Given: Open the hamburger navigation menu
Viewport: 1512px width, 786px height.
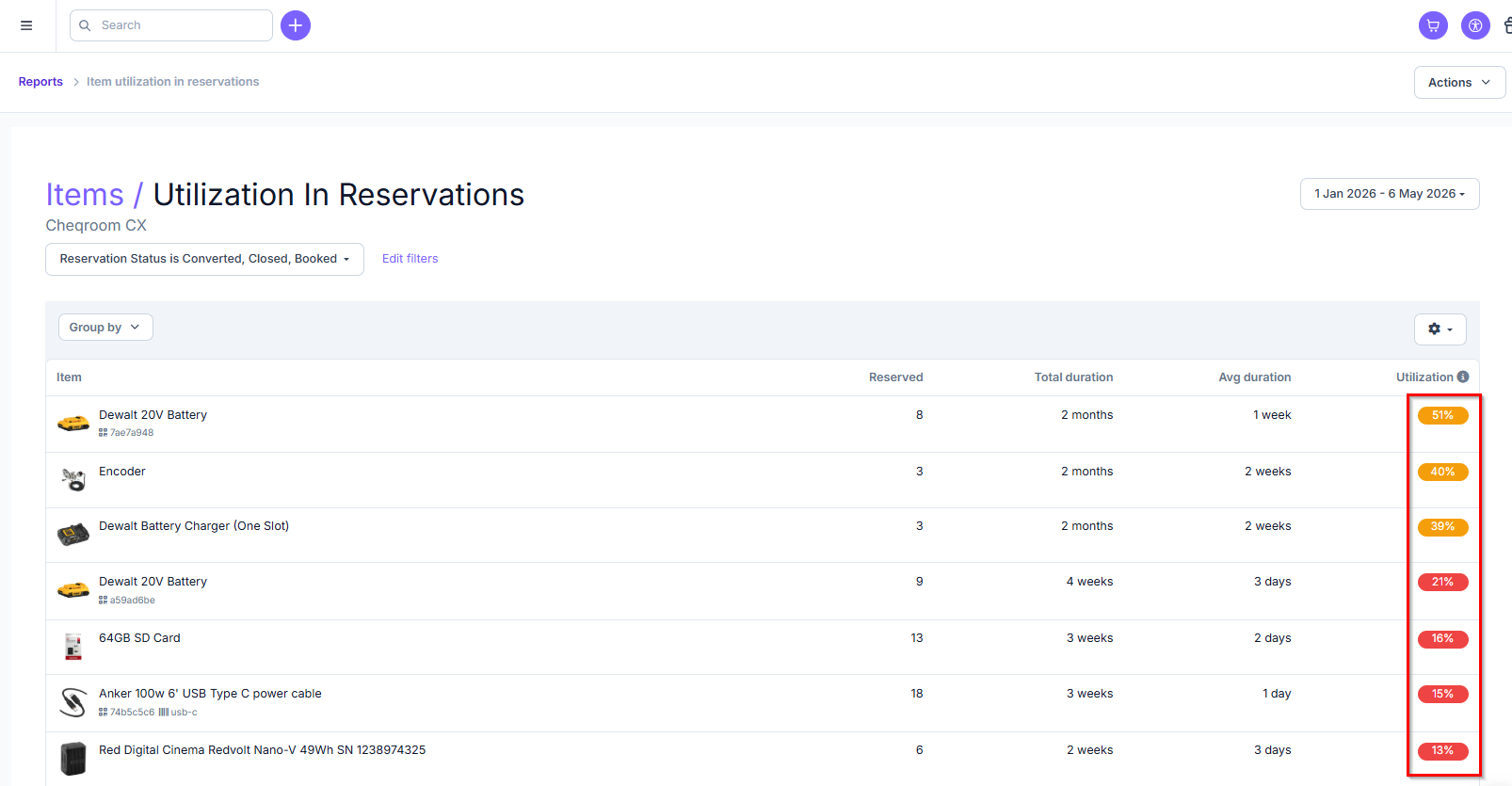Looking at the screenshot, I should coord(26,25).
